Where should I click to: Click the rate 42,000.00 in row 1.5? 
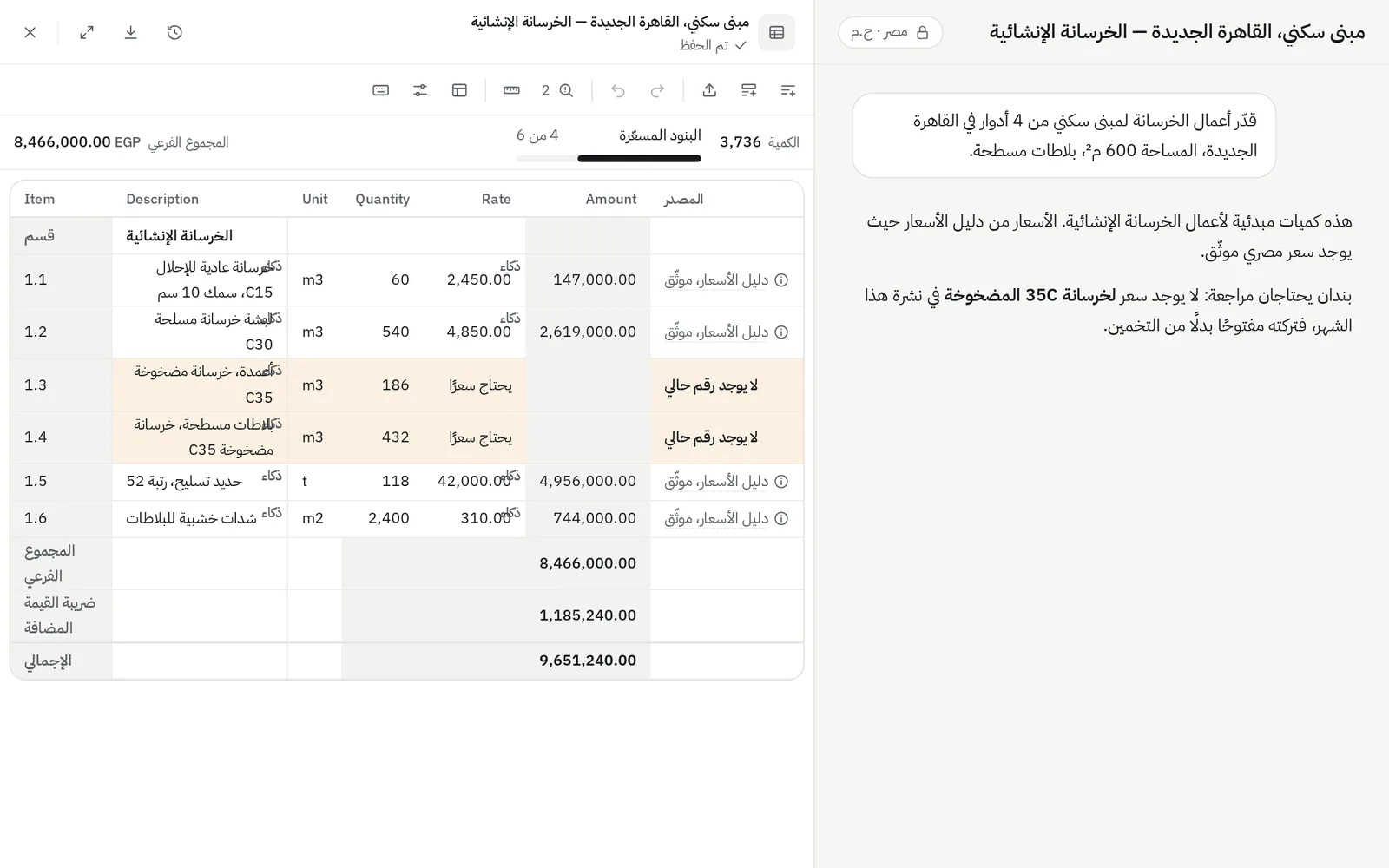[x=475, y=482]
